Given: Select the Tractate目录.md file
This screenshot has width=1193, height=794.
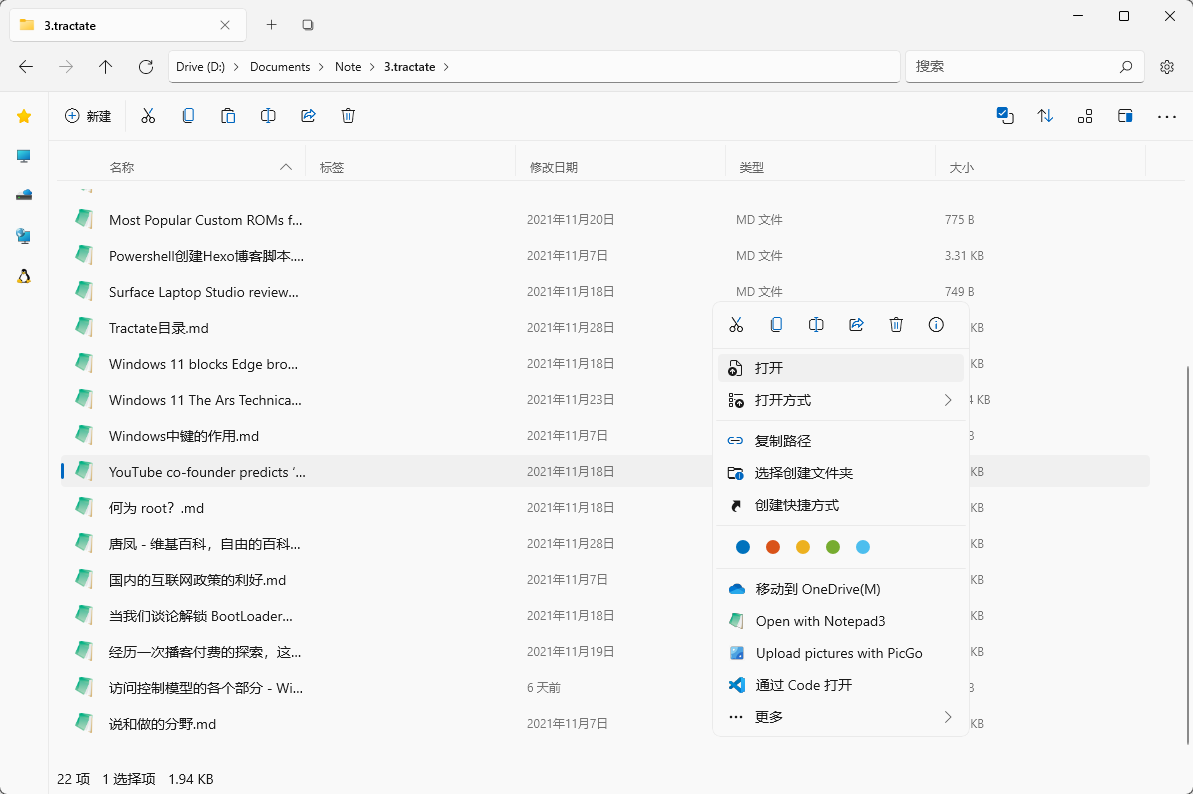Looking at the screenshot, I should [x=159, y=328].
